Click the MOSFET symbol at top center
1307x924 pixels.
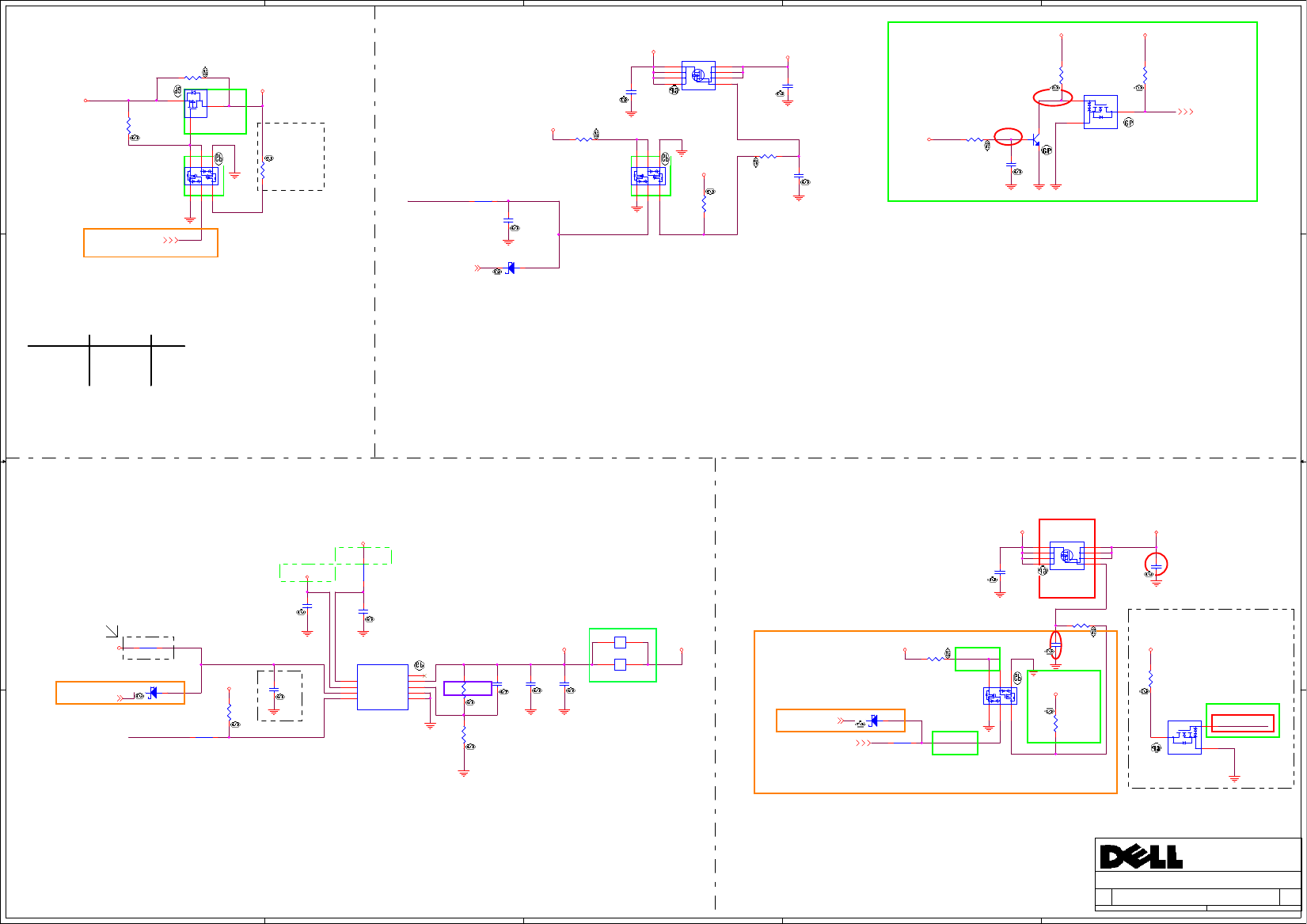point(698,75)
